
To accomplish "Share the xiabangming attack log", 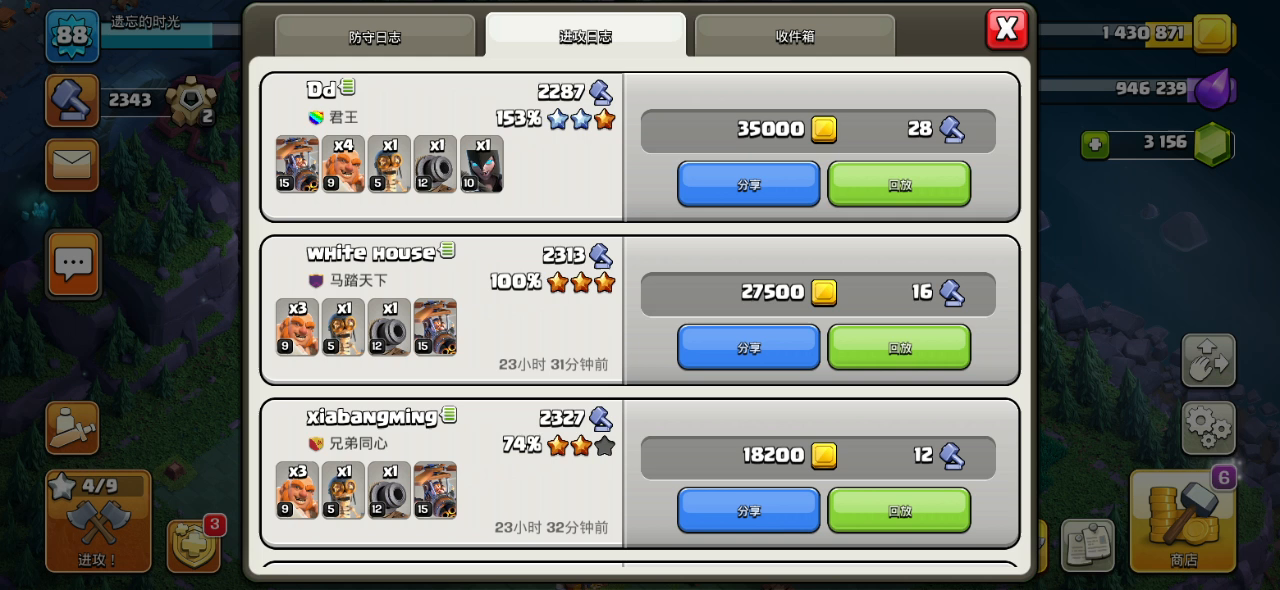I will pos(749,510).
